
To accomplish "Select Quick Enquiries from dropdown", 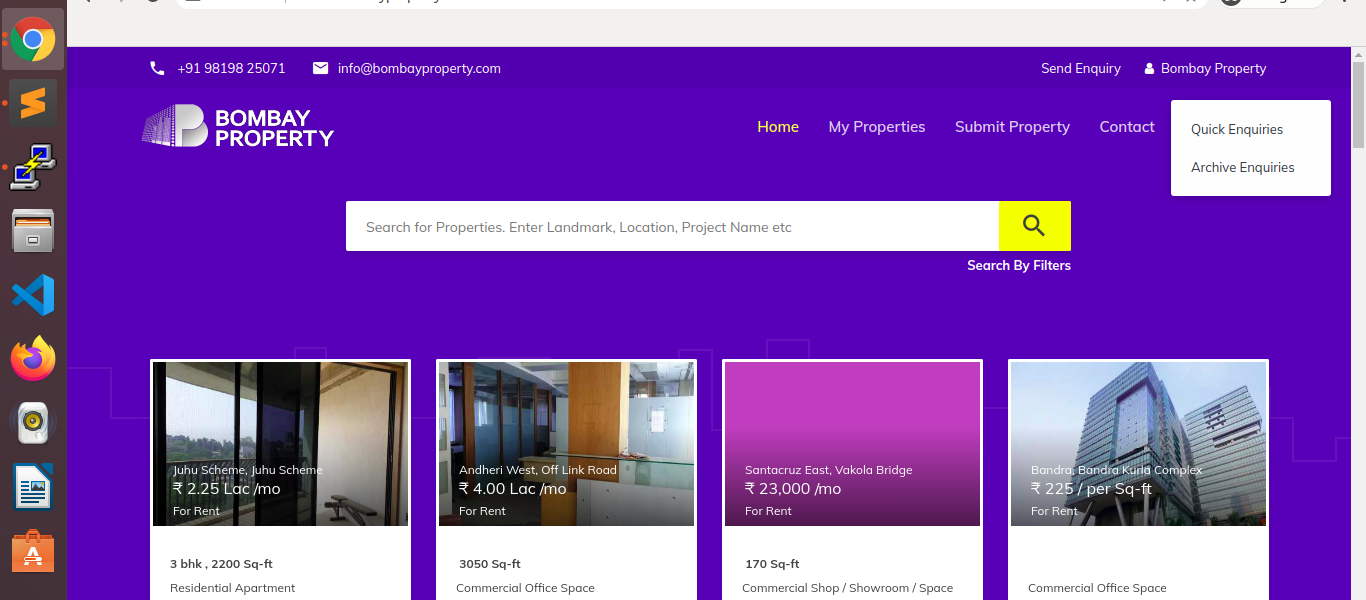I will (1236, 129).
